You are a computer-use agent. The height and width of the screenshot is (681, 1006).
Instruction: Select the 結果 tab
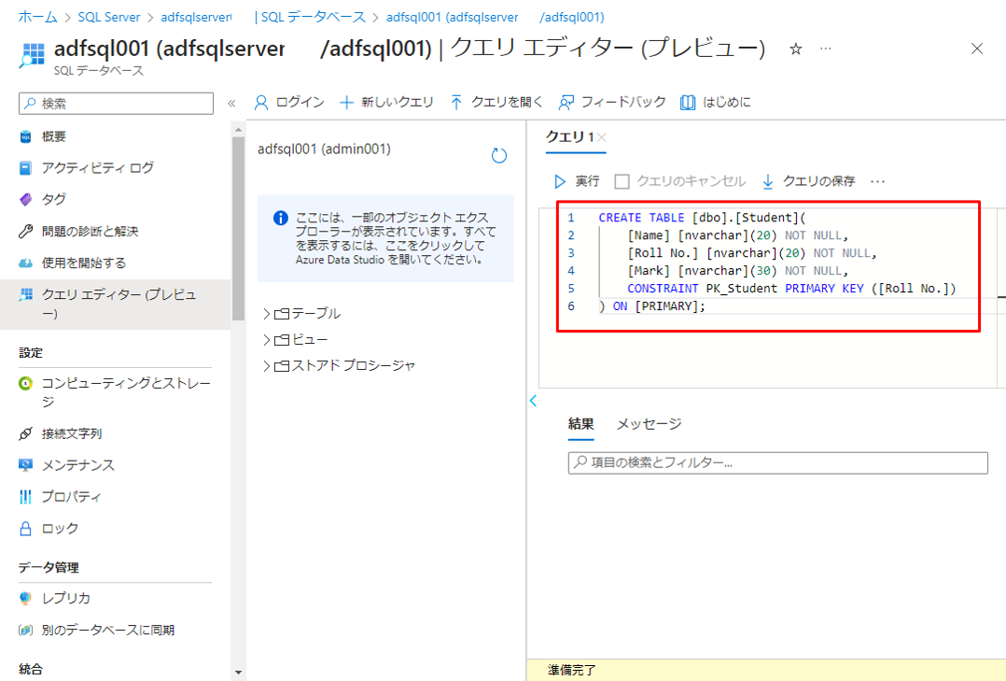pyautogui.click(x=581, y=423)
